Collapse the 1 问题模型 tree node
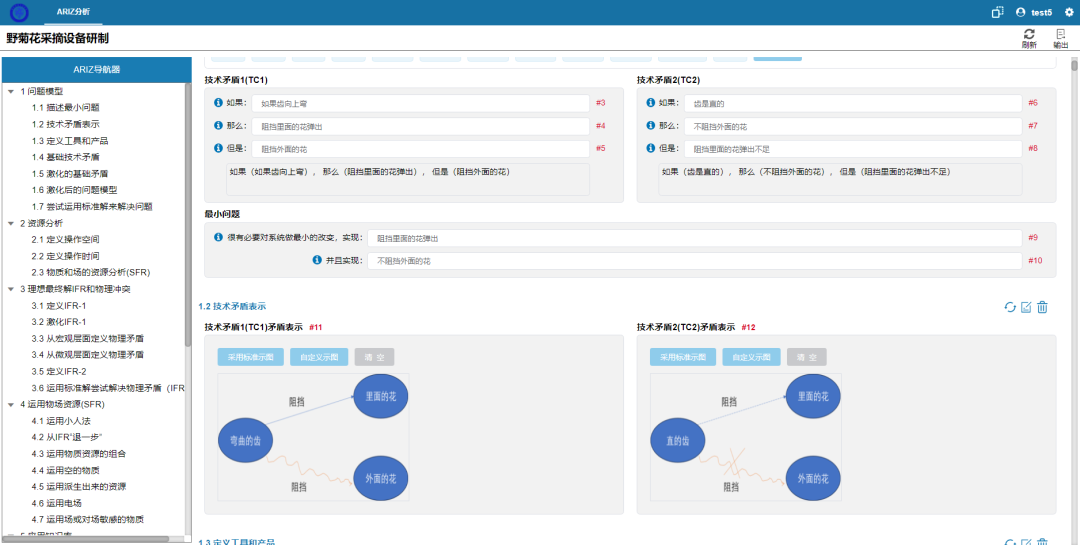The image size is (1080, 545). click(10, 91)
